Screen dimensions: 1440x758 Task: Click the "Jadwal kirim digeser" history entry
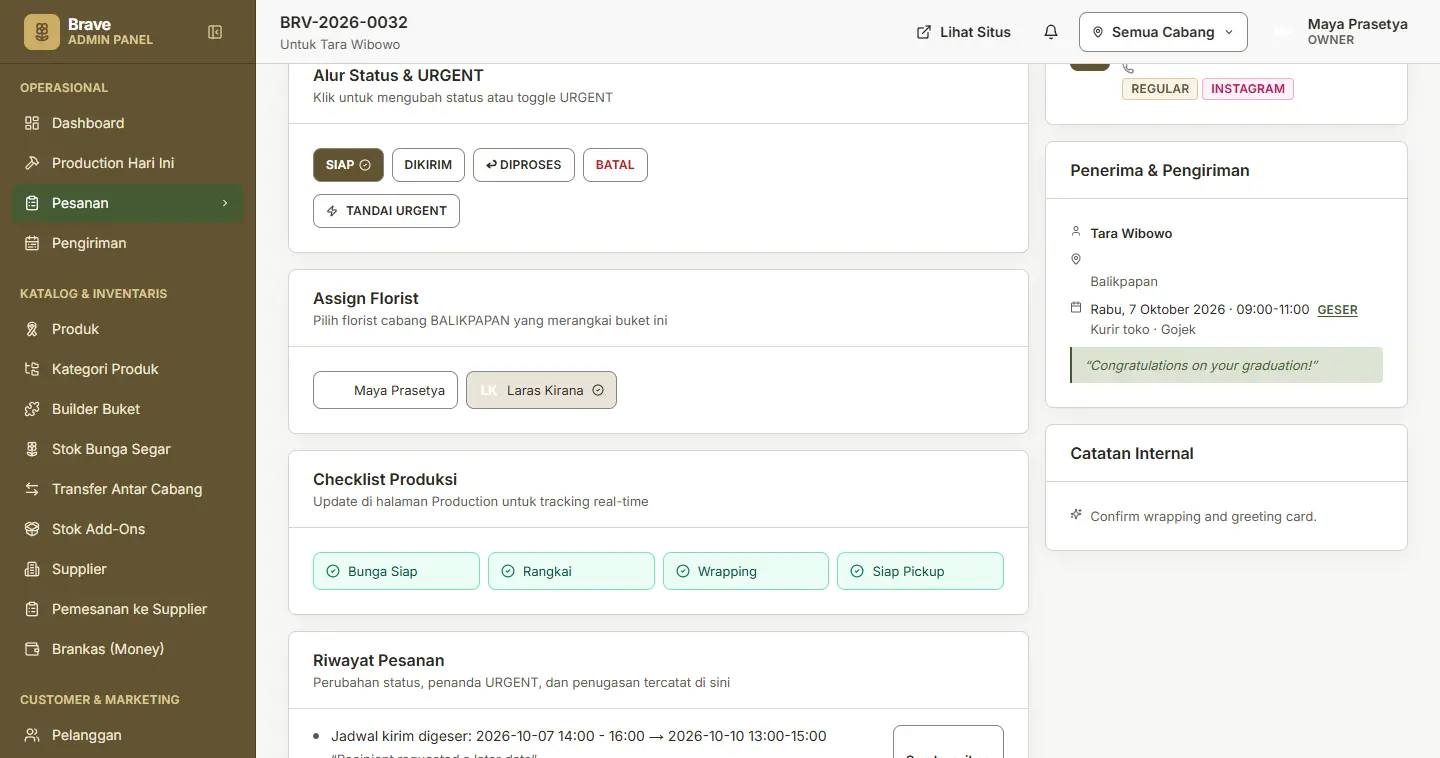pos(578,736)
